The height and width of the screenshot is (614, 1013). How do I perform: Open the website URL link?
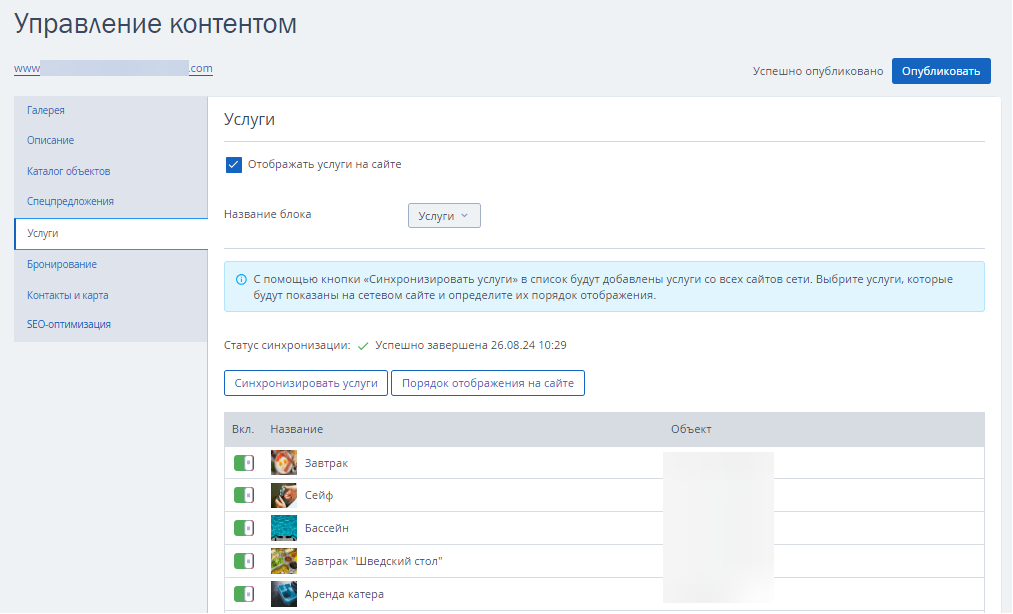pyautogui.click(x=113, y=69)
